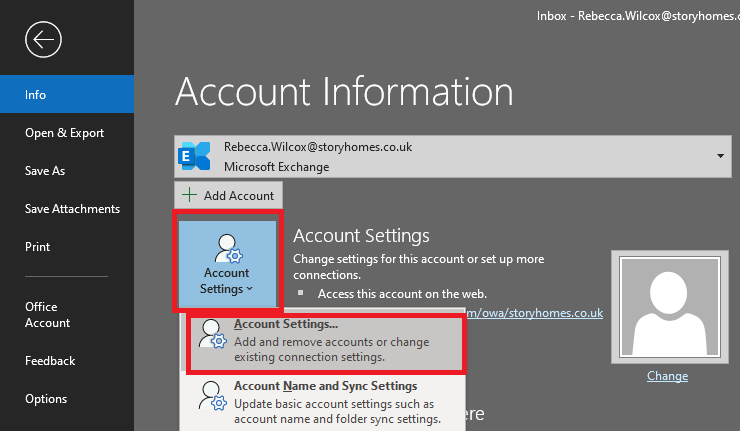Click 'Access this account on the web' text
740x431 pixels.
pos(402,294)
